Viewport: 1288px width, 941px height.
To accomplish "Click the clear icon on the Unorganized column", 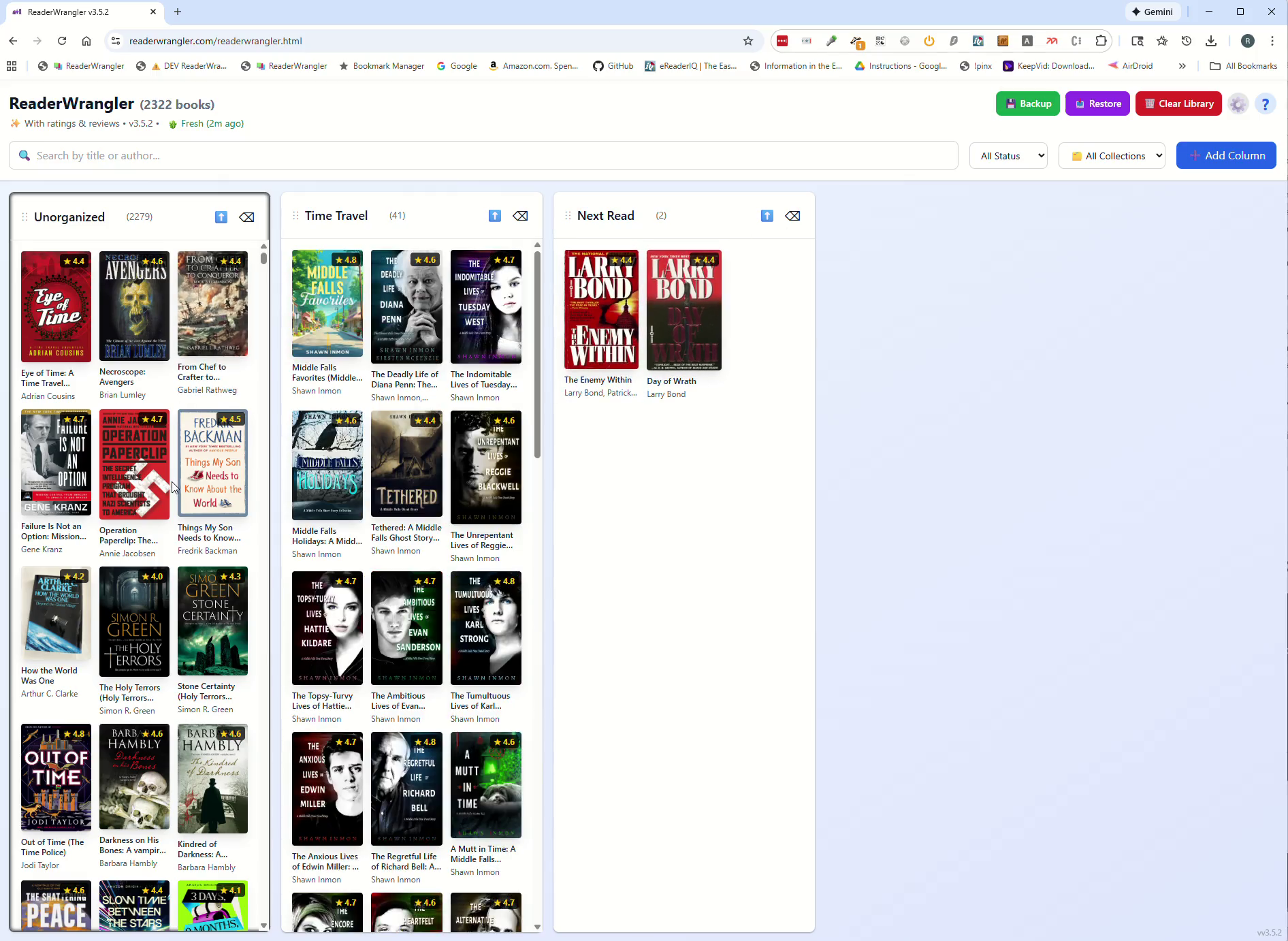I will (x=246, y=217).
